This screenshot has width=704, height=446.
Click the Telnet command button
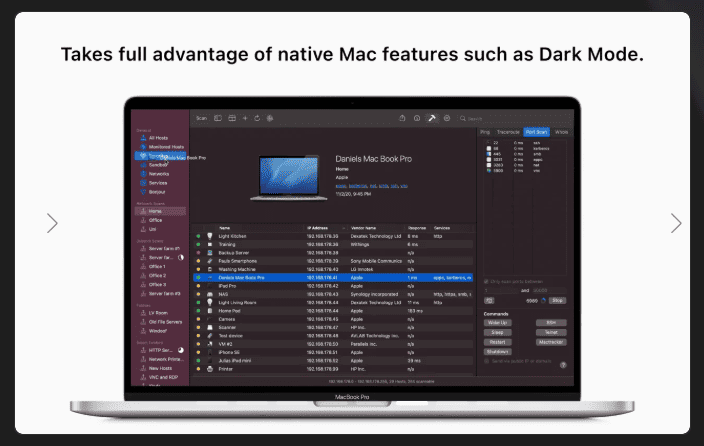pyautogui.click(x=551, y=332)
